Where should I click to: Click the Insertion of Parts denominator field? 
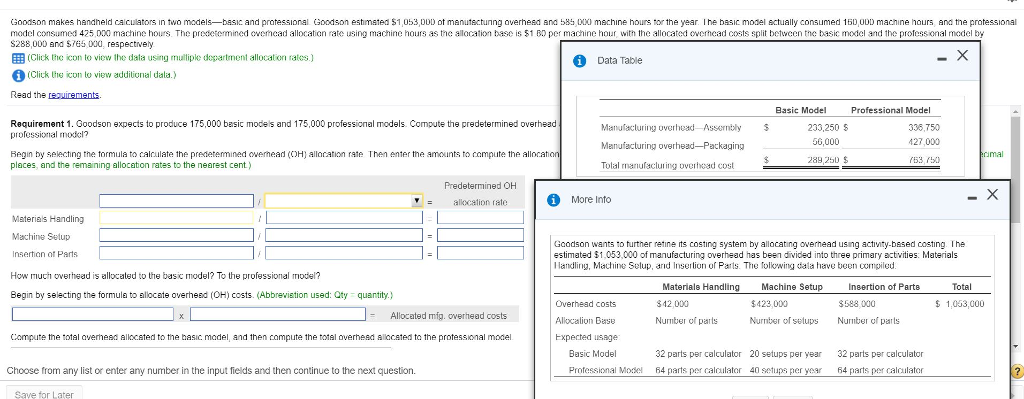(x=345, y=252)
